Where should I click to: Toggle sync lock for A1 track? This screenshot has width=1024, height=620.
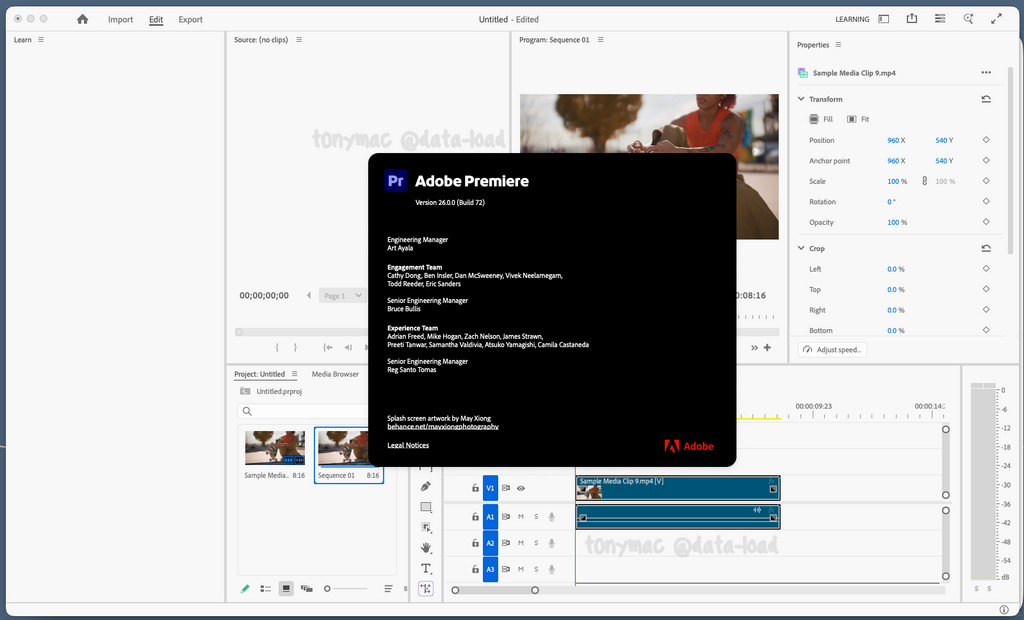point(505,517)
